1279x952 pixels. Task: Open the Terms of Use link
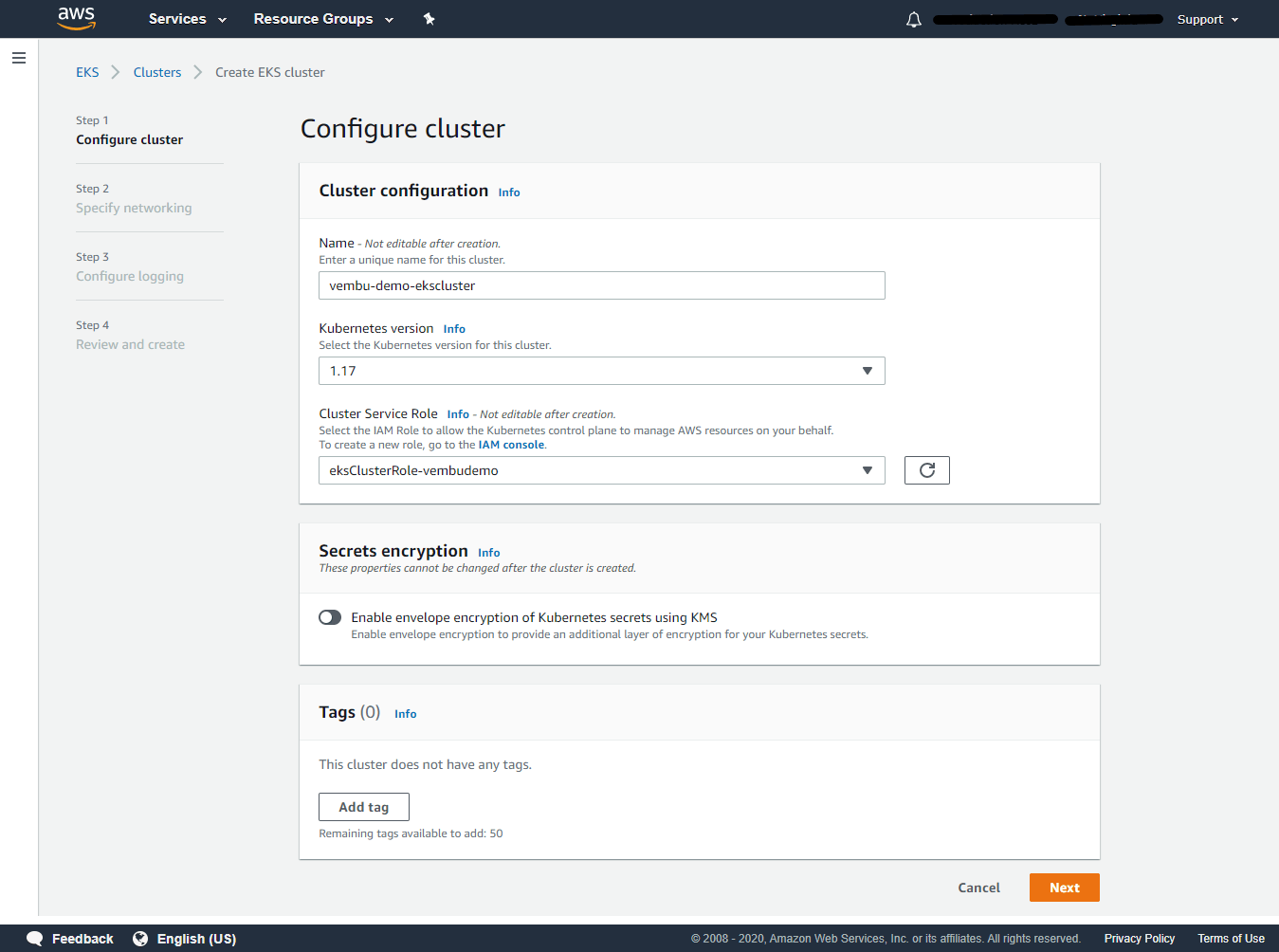[x=1231, y=939]
